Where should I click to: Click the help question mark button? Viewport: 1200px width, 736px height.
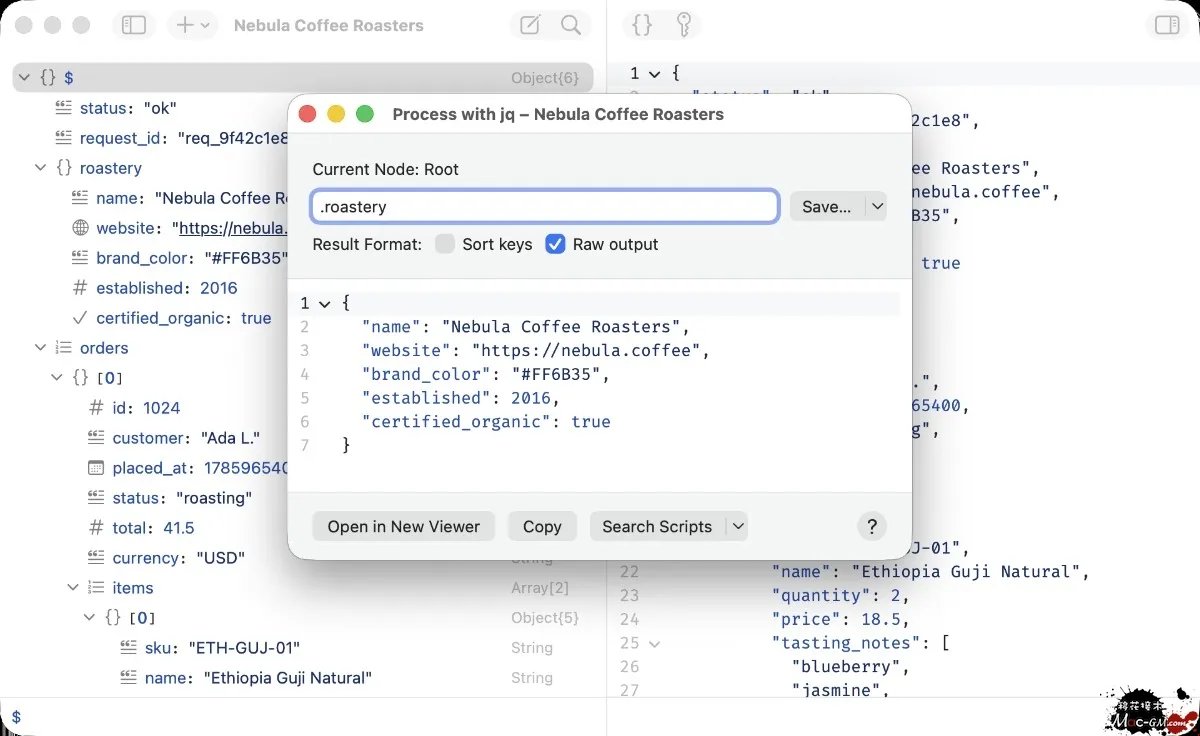pyautogui.click(x=871, y=527)
